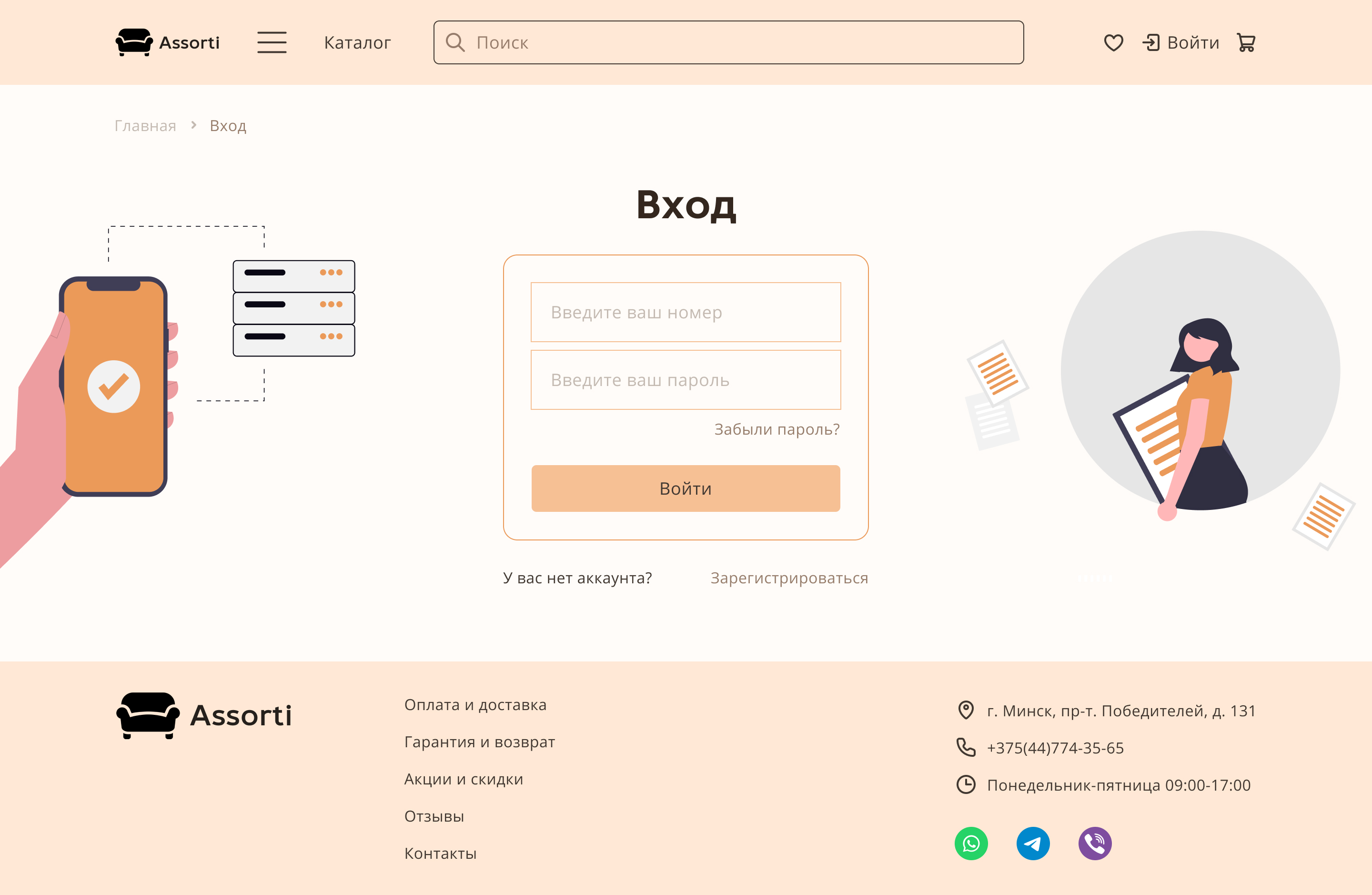Click the search magnifier icon
Image resolution: width=1372 pixels, height=895 pixels.
(455, 43)
